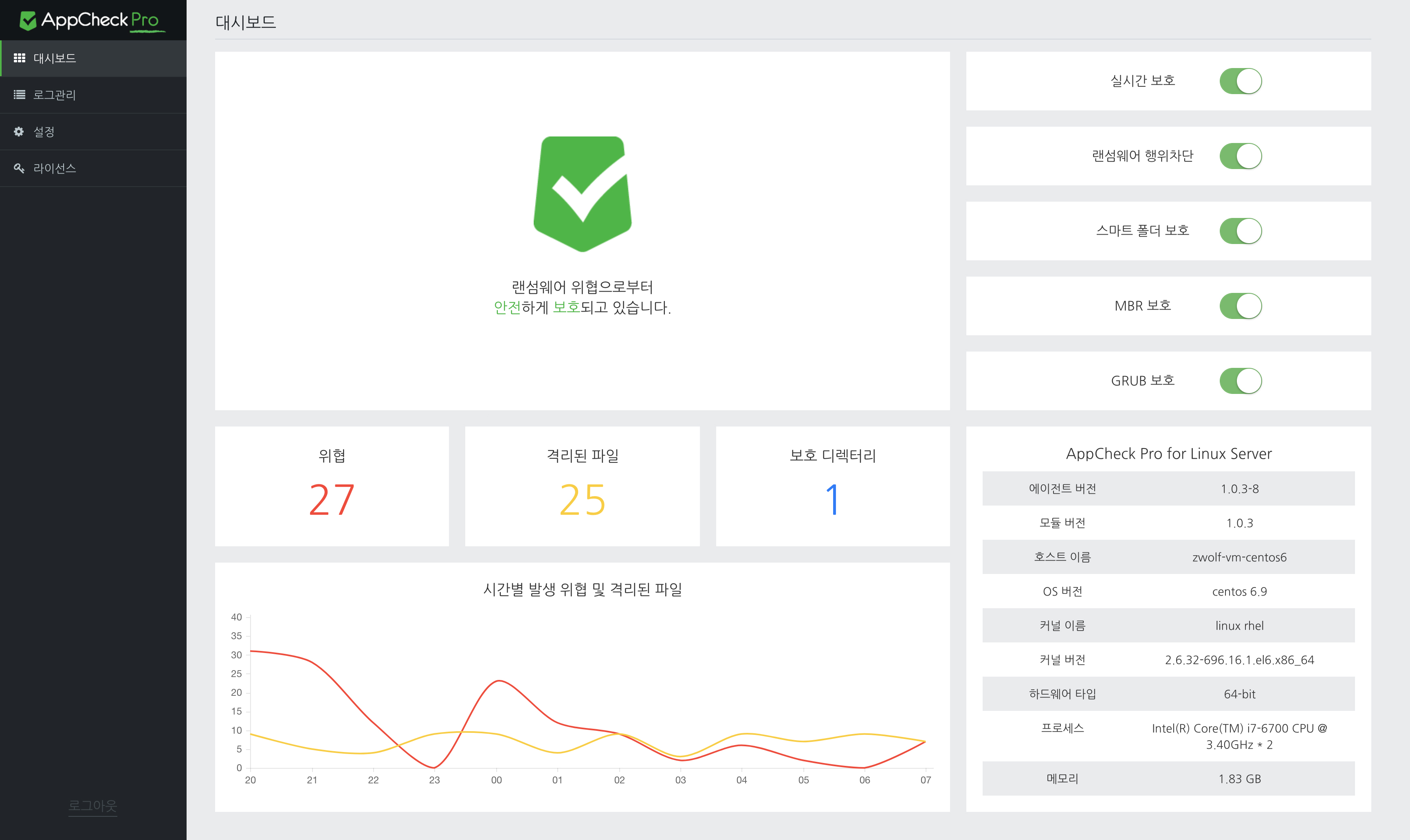Click the settings gear icon
The height and width of the screenshot is (840, 1410).
tap(19, 131)
